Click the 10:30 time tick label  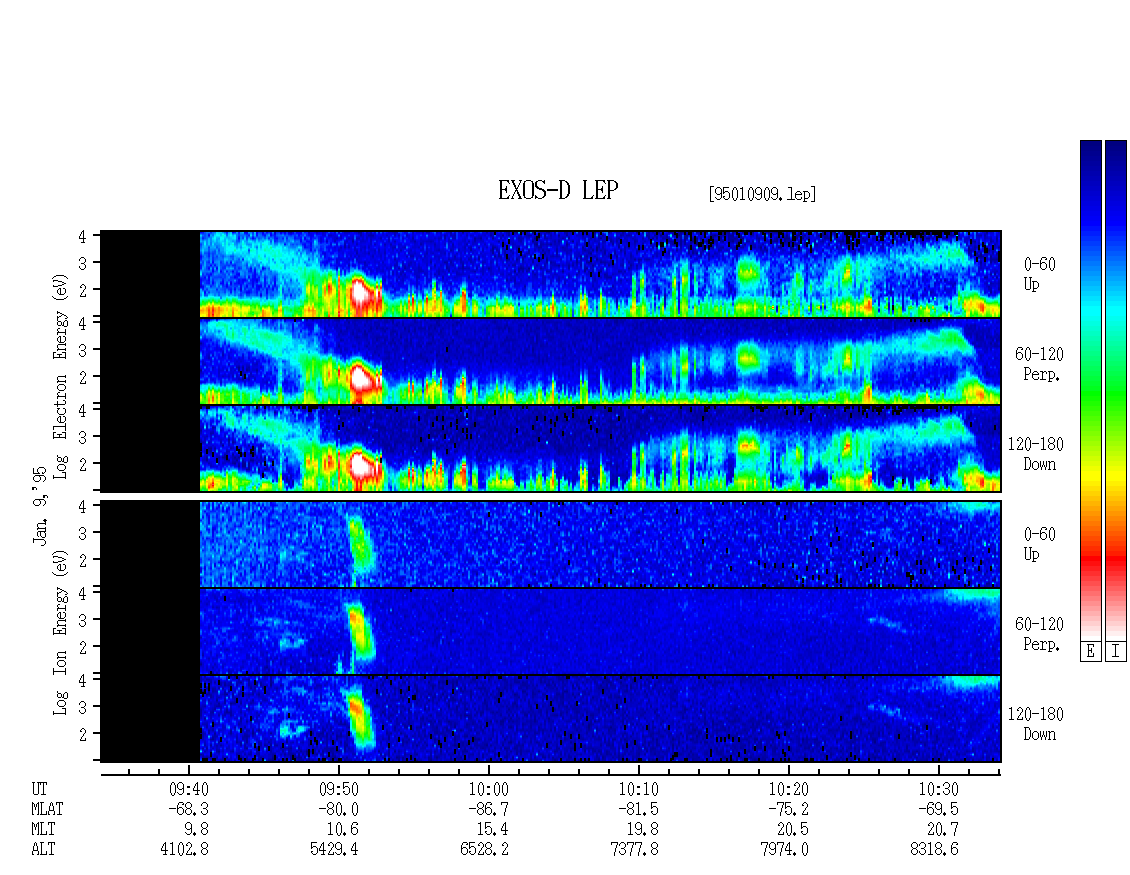[x=938, y=789]
